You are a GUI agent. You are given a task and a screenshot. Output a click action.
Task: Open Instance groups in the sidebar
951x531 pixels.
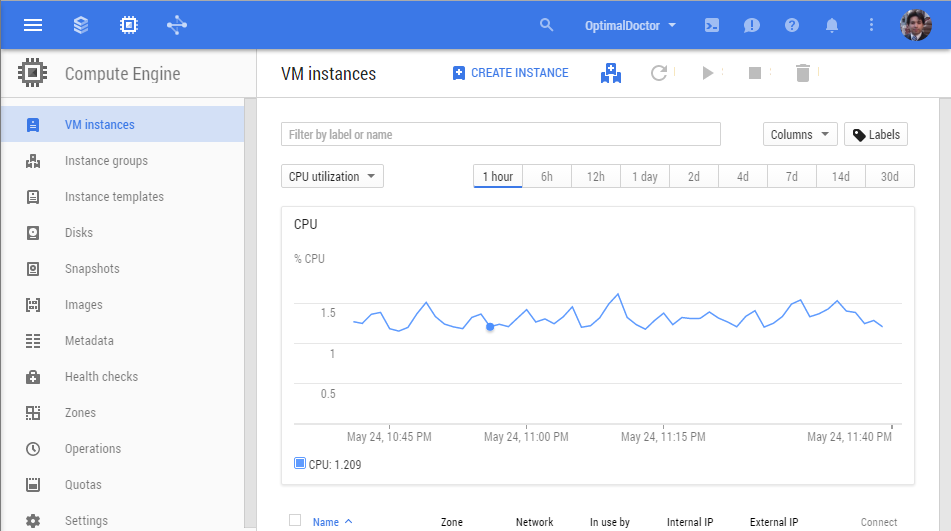(x=123, y=161)
